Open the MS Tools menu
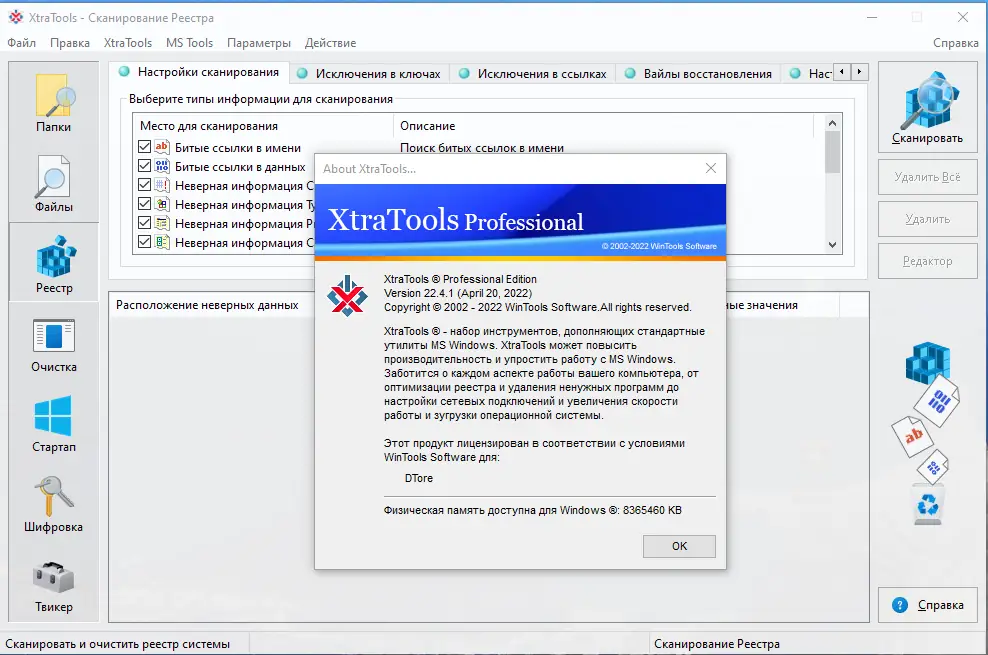This screenshot has width=988, height=655. click(190, 43)
